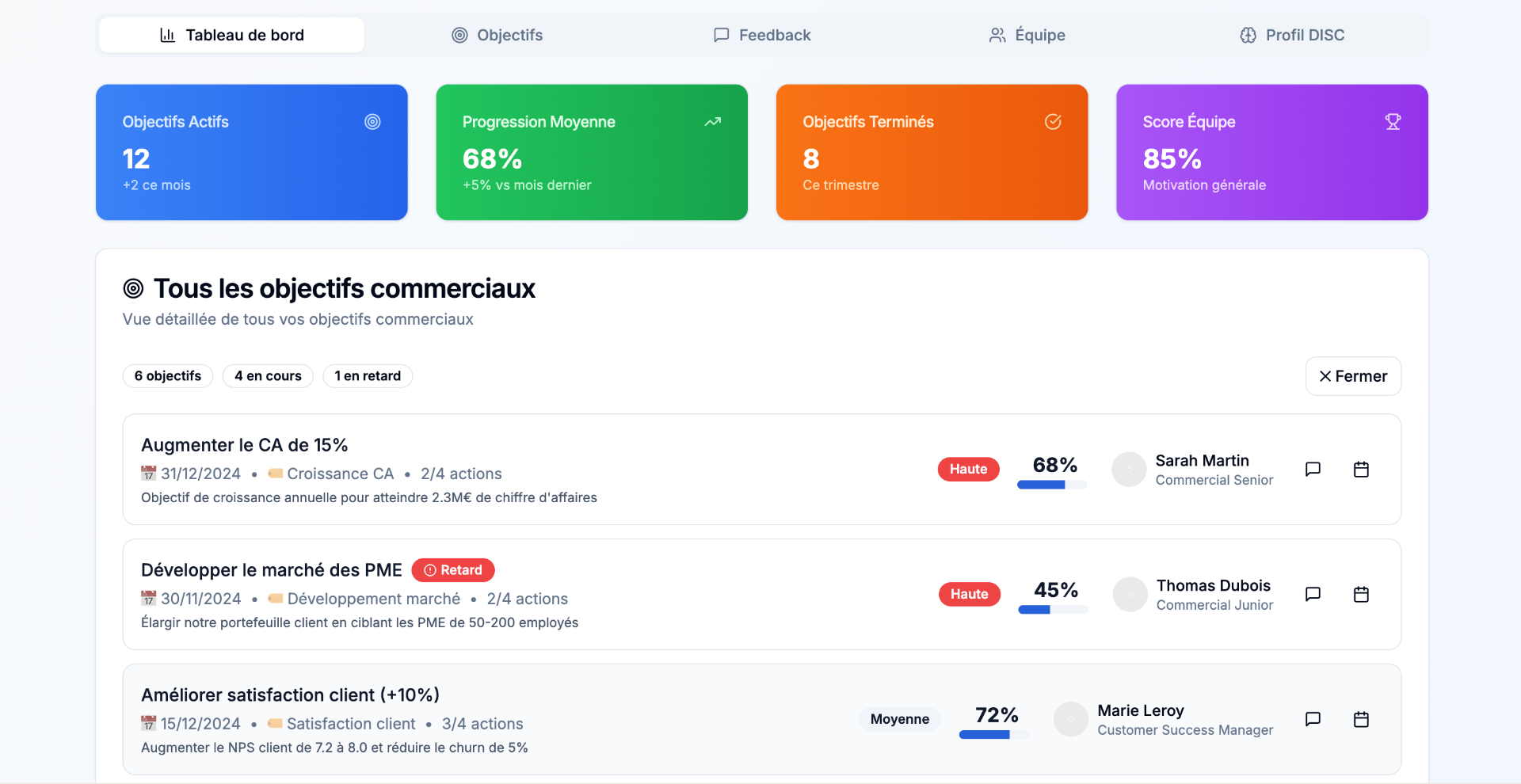The width and height of the screenshot is (1521, 784).
Task: Close the objectives panel with Fermer
Action: point(1353,376)
